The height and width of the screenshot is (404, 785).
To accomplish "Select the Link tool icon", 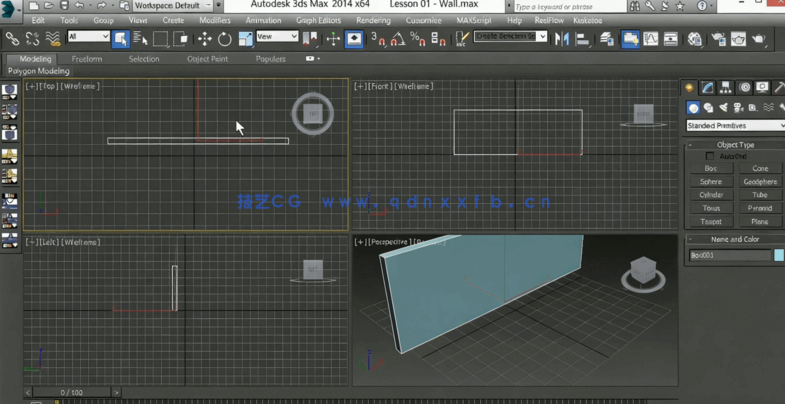I will (12, 39).
